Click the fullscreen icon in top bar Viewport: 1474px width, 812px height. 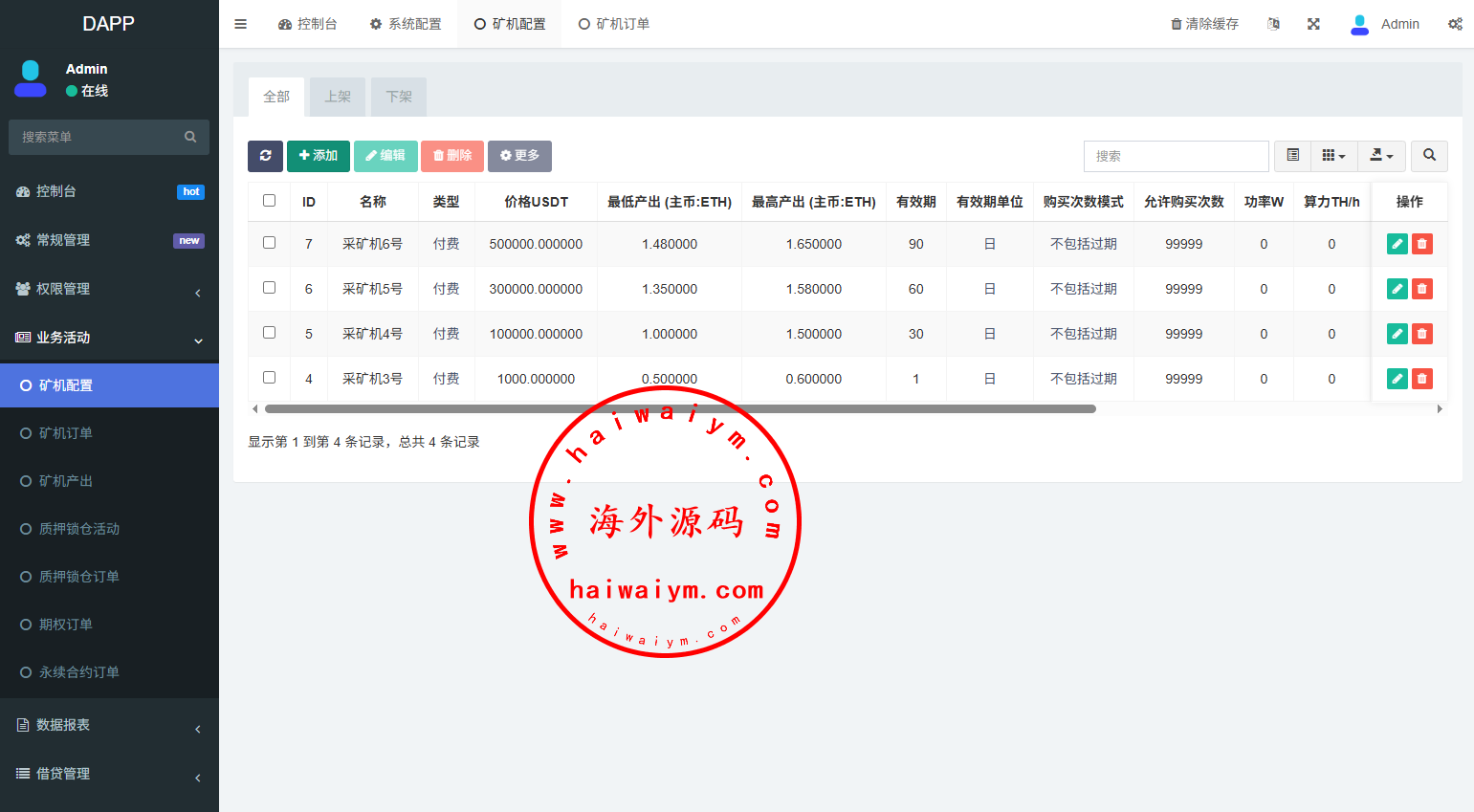[1313, 24]
